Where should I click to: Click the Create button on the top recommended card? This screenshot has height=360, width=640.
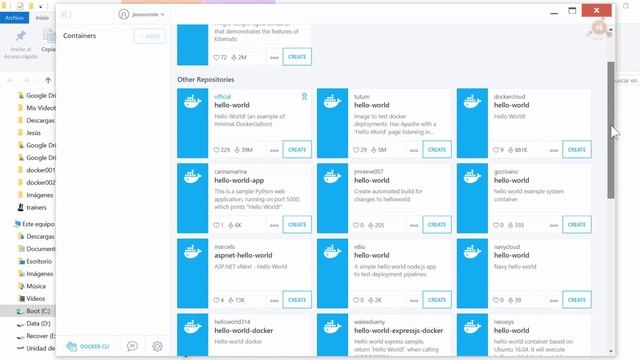[x=297, y=57]
